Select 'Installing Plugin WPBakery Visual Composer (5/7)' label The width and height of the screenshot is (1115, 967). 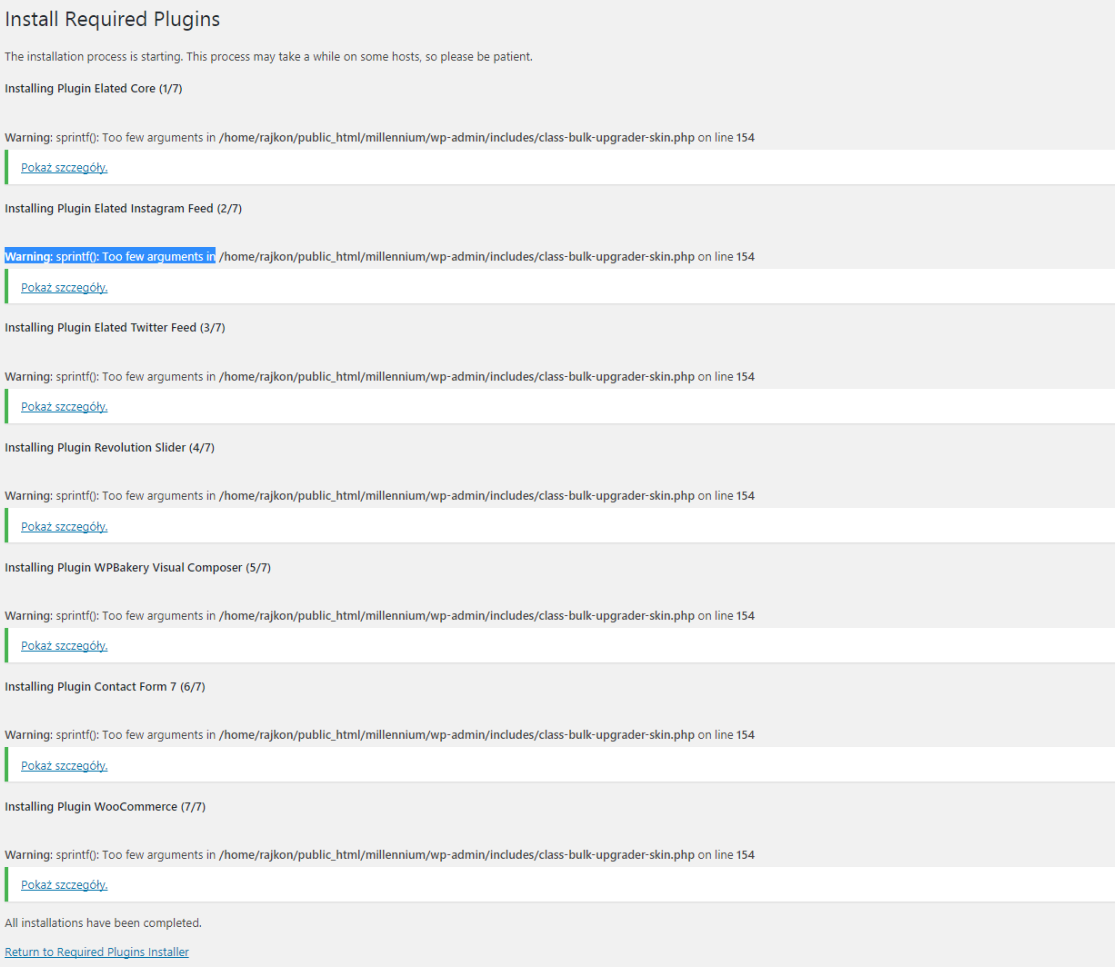137,567
